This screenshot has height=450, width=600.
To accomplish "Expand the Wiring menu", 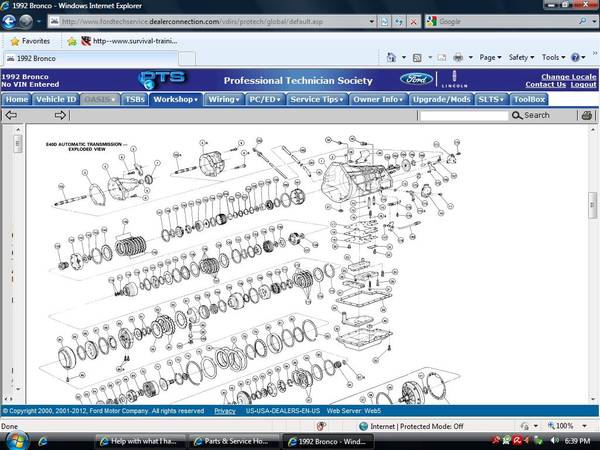I will point(224,99).
